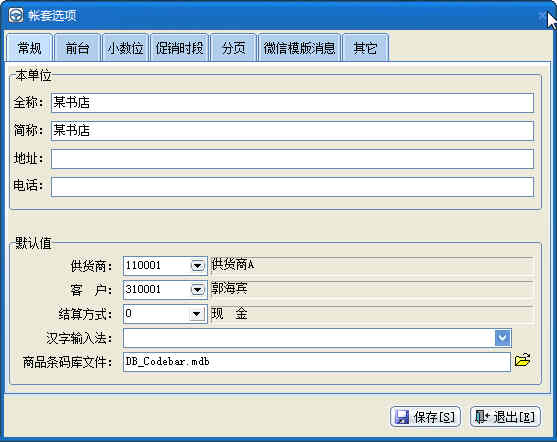Switch to the 前台 tab
The width and height of the screenshot is (557, 442).
[x=77, y=48]
